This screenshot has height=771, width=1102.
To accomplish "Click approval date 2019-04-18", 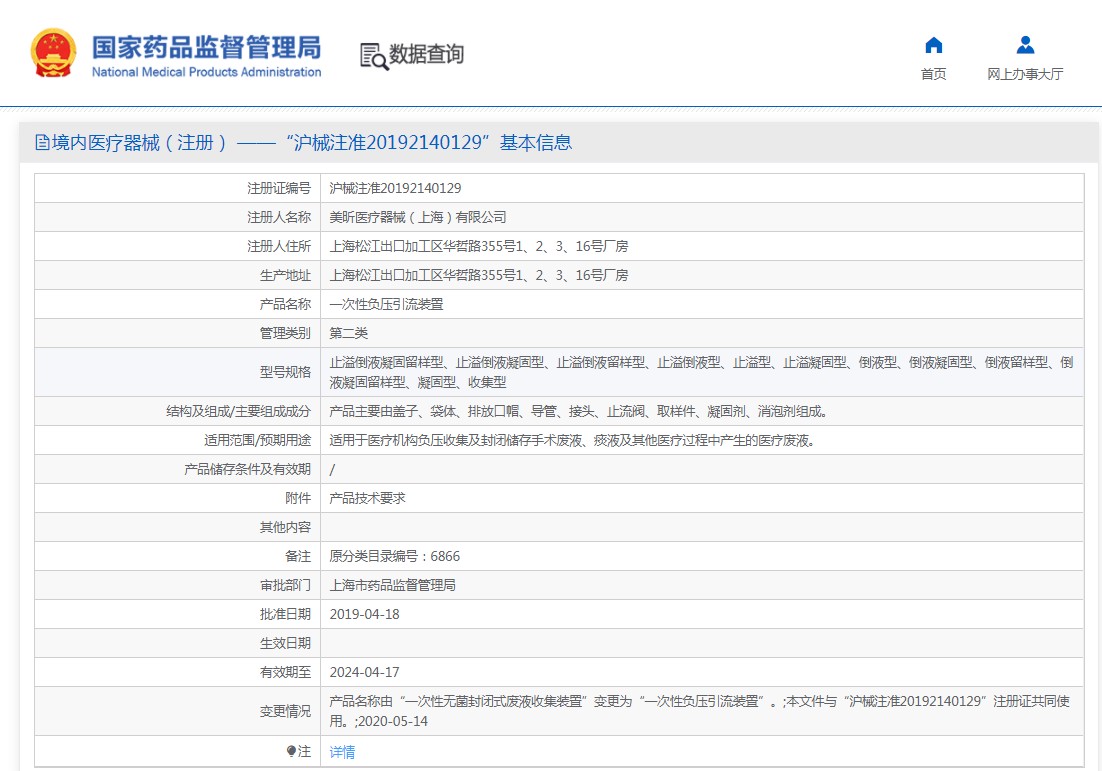I will click(x=364, y=614).
